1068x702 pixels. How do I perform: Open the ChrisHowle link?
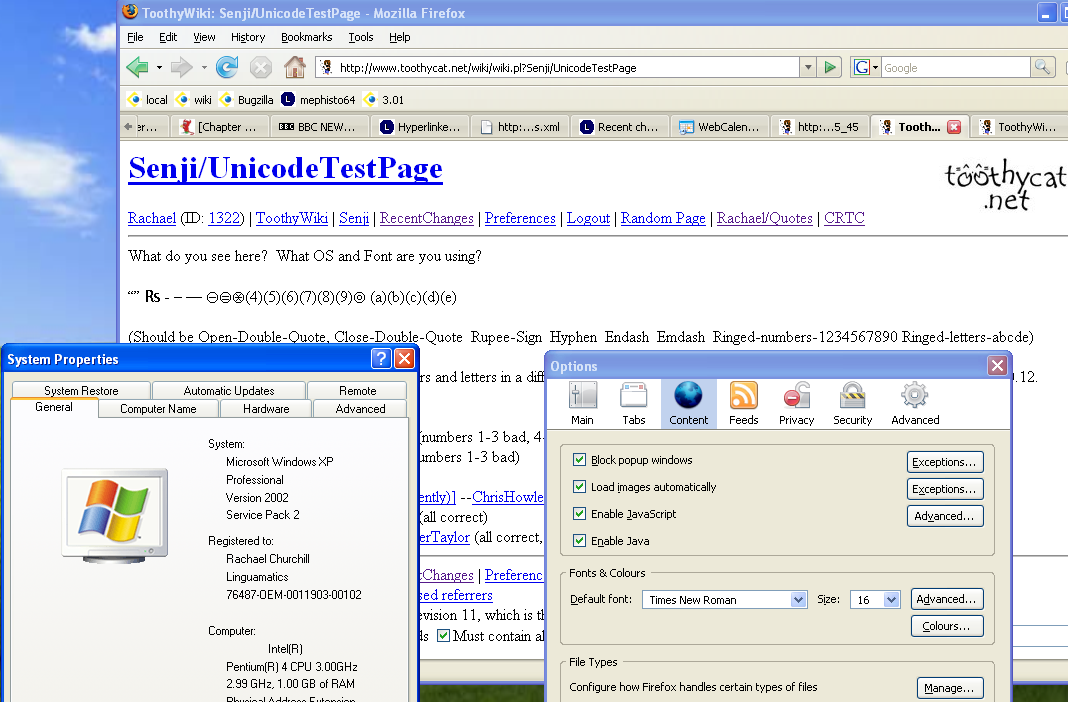pyautogui.click(x=507, y=497)
